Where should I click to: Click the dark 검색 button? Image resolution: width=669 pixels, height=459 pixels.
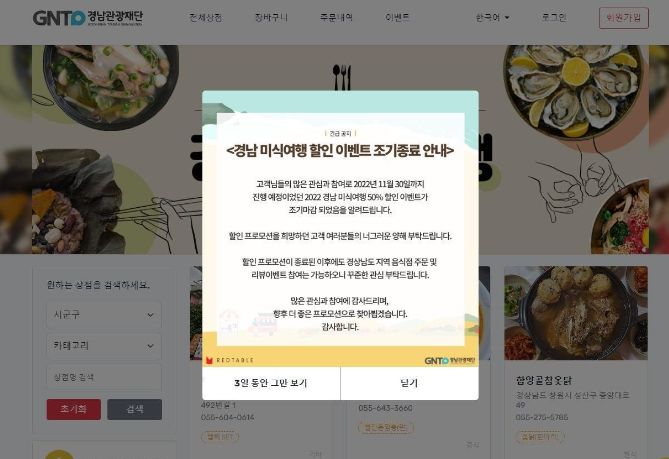click(x=134, y=409)
